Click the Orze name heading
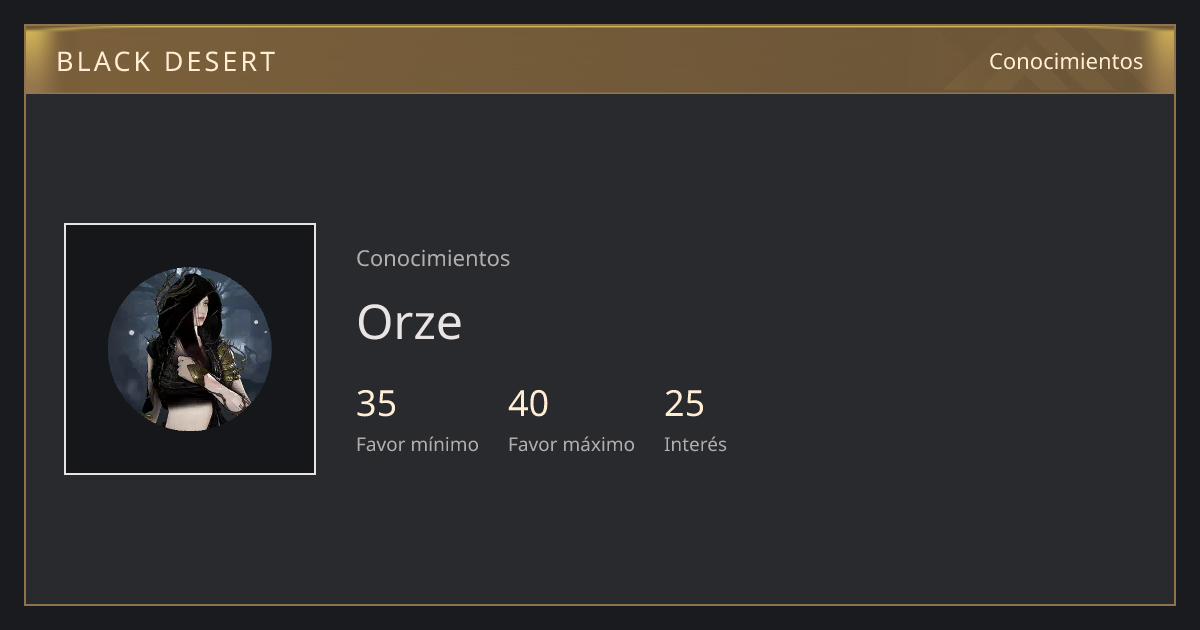 click(409, 322)
